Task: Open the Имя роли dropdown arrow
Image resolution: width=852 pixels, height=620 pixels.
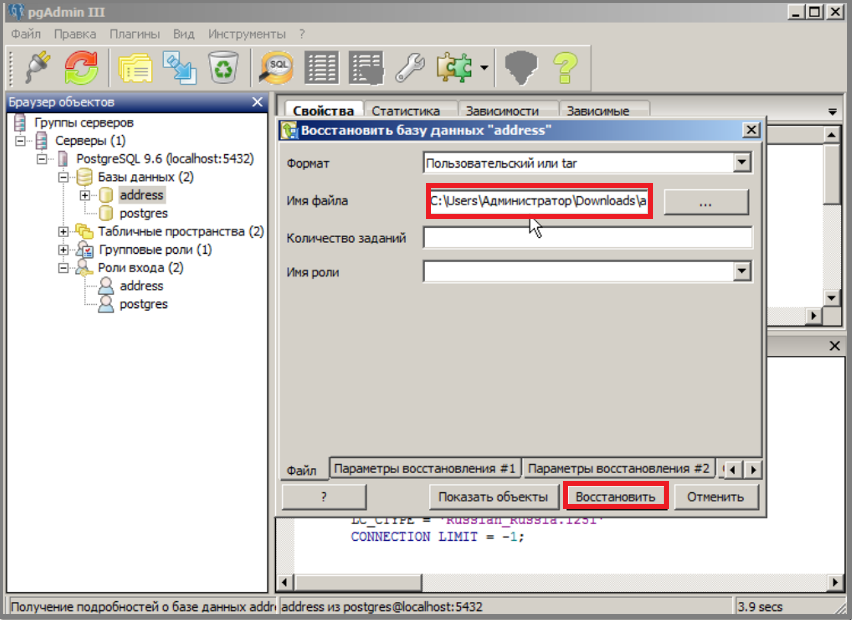Action: click(x=742, y=271)
